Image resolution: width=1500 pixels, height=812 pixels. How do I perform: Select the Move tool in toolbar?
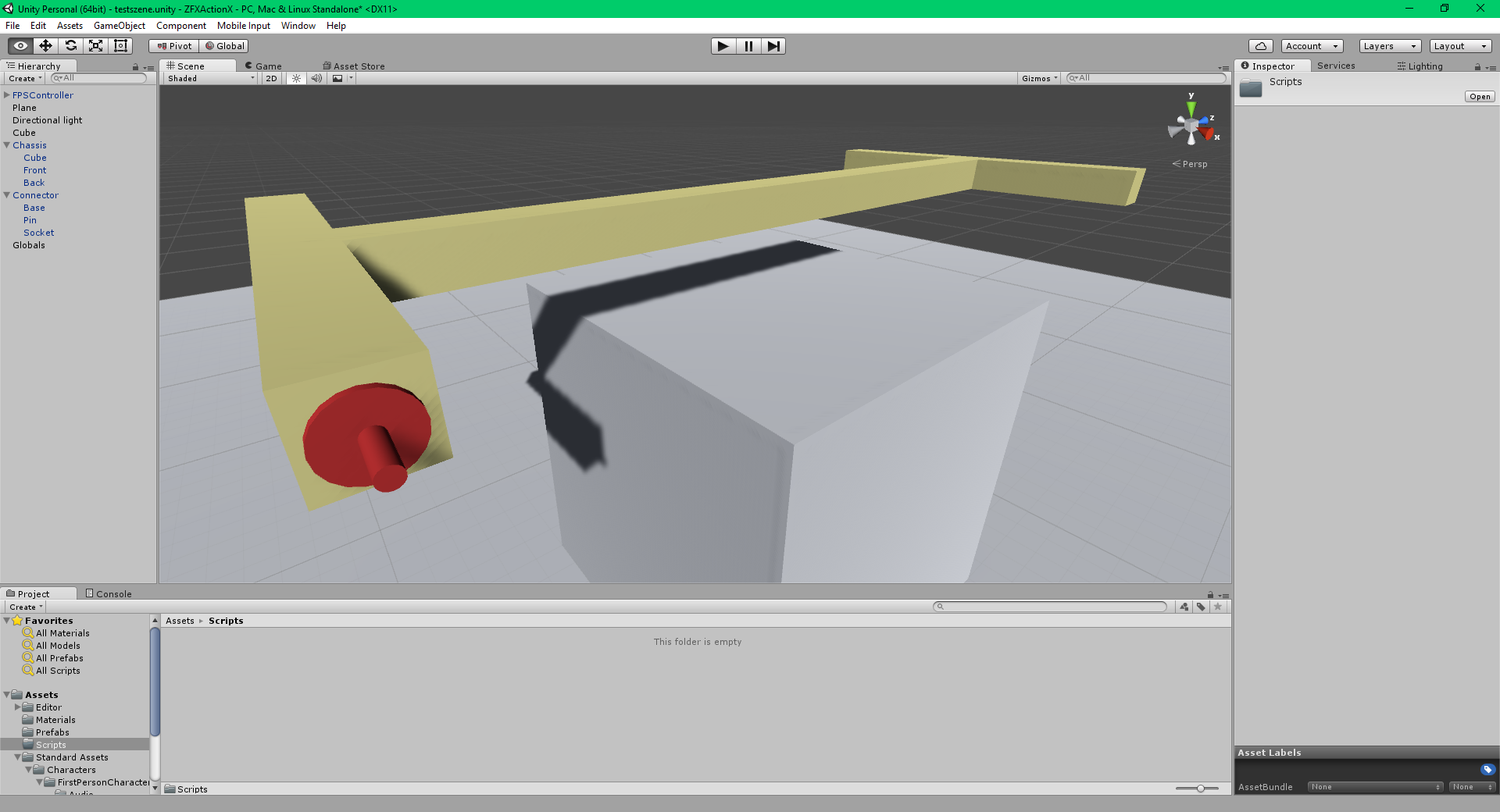point(45,46)
